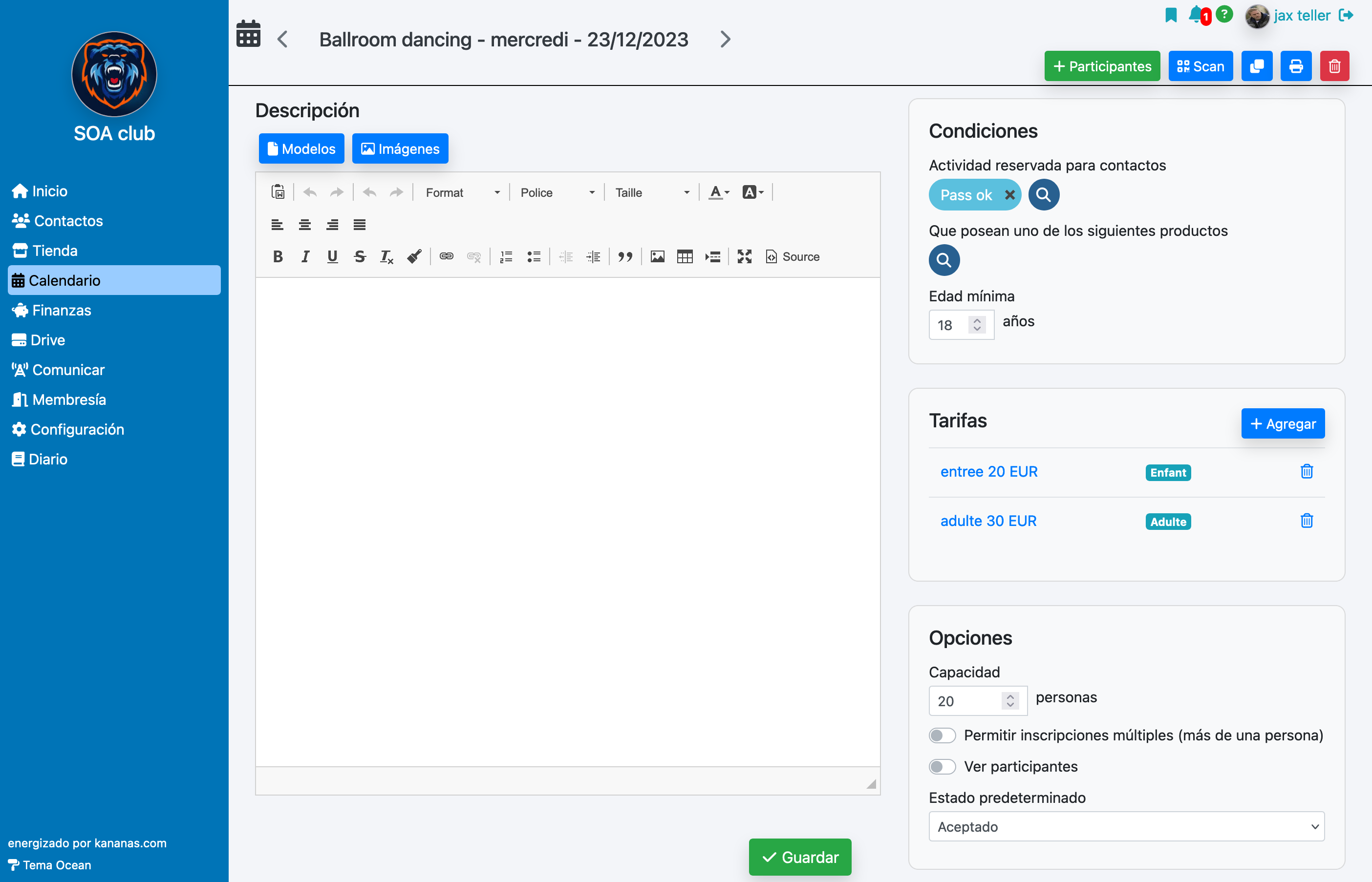Open the print activity icon
The width and height of the screenshot is (1372, 882).
coord(1296,66)
